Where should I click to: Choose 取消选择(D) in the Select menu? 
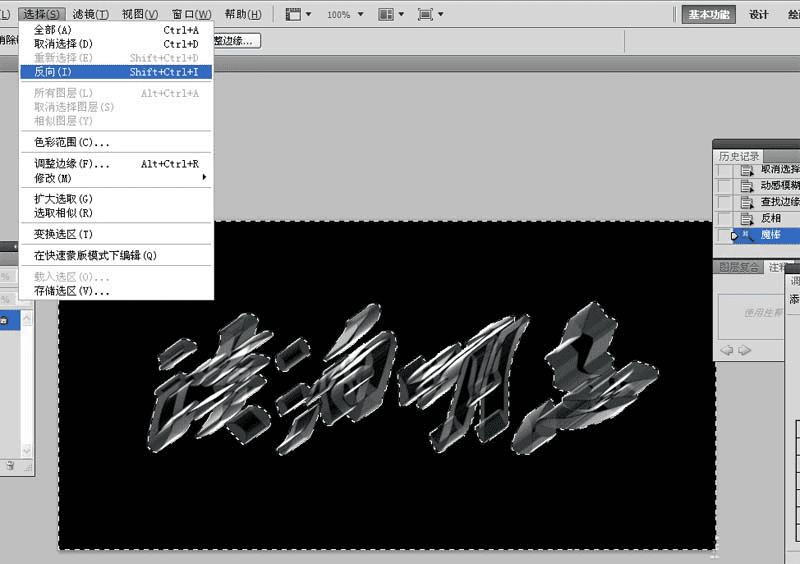(x=116, y=44)
